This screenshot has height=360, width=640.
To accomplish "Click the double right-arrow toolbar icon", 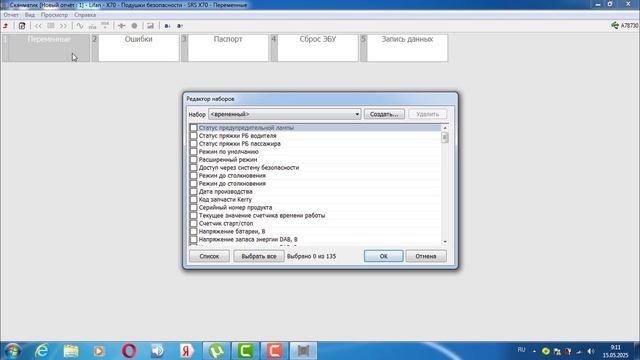I will (63, 26).
